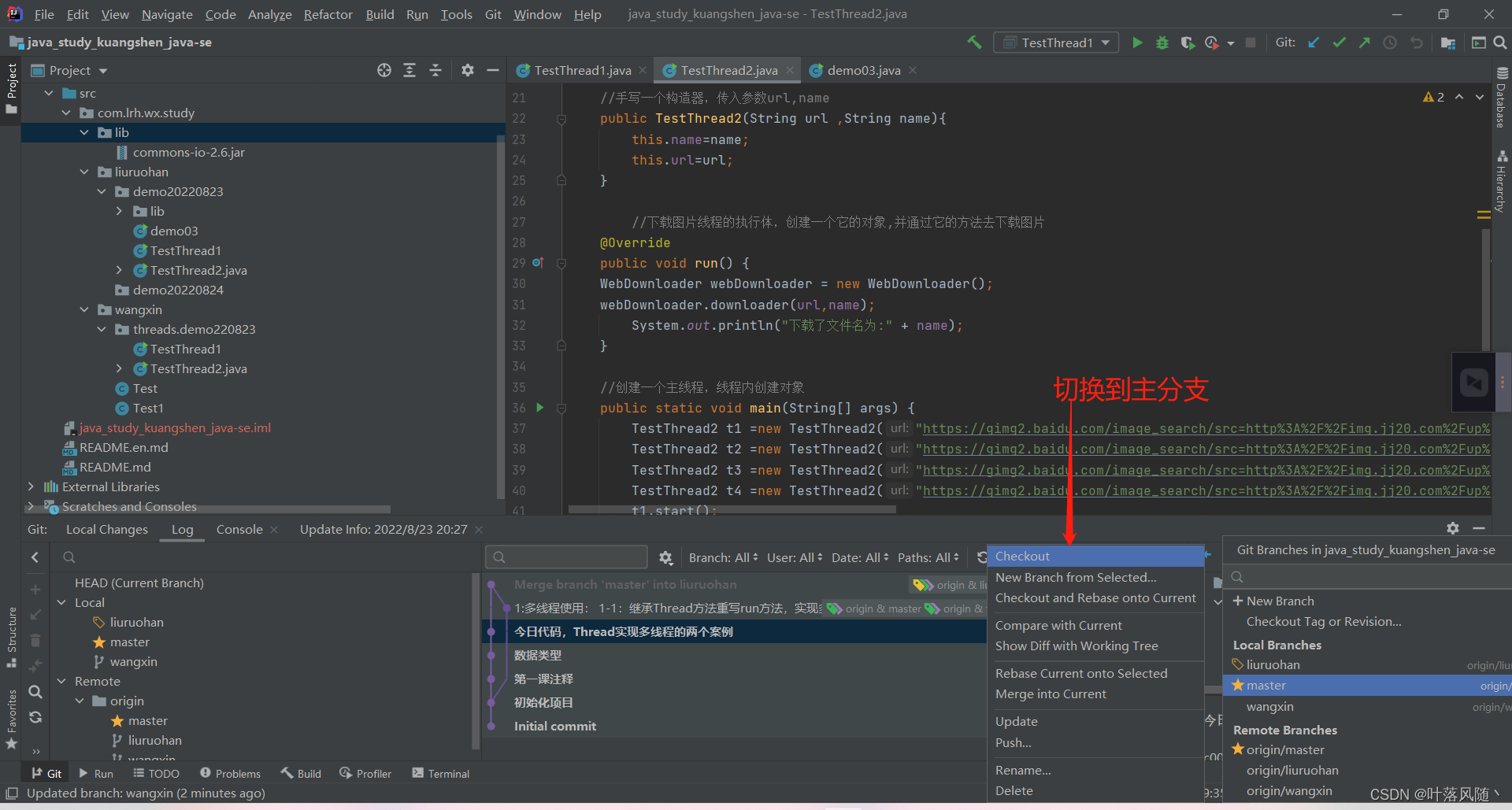The width and height of the screenshot is (1512, 810).
Task: Open run configuration dropdown TestThread1
Action: click(x=1056, y=43)
